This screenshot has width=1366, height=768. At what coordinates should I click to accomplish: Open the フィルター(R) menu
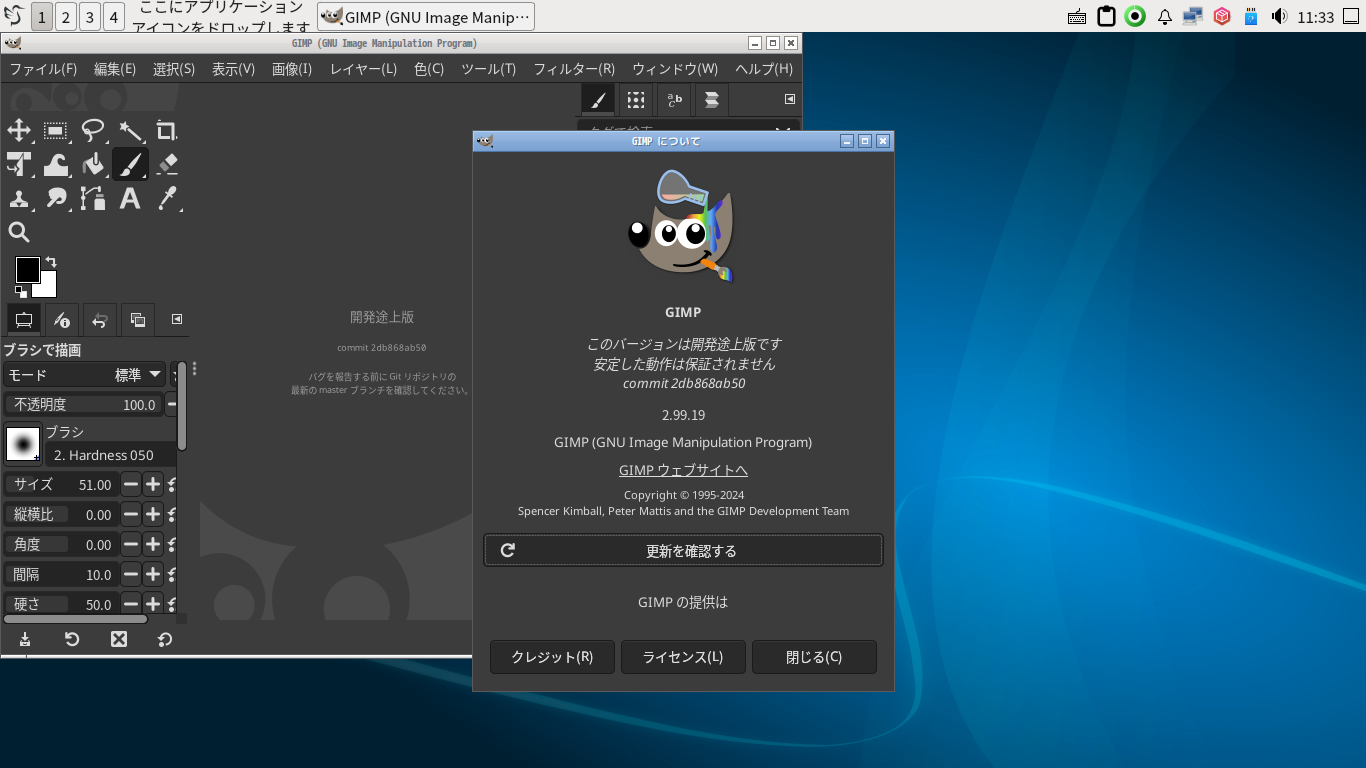click(574, 69)
